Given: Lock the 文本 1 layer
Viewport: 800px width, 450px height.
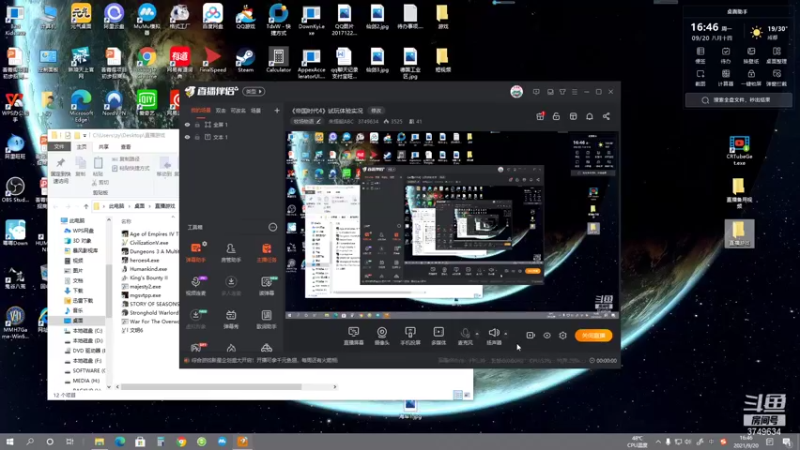Looking at the screenshot, I should click(197, 137).
